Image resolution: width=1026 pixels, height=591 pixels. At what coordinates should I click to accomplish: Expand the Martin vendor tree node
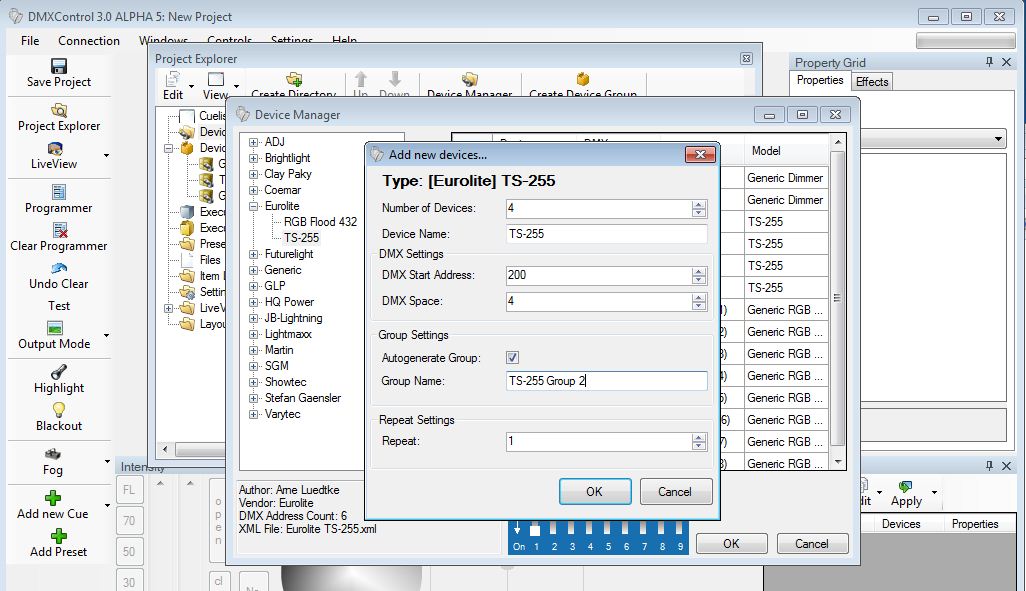[254, 350]
